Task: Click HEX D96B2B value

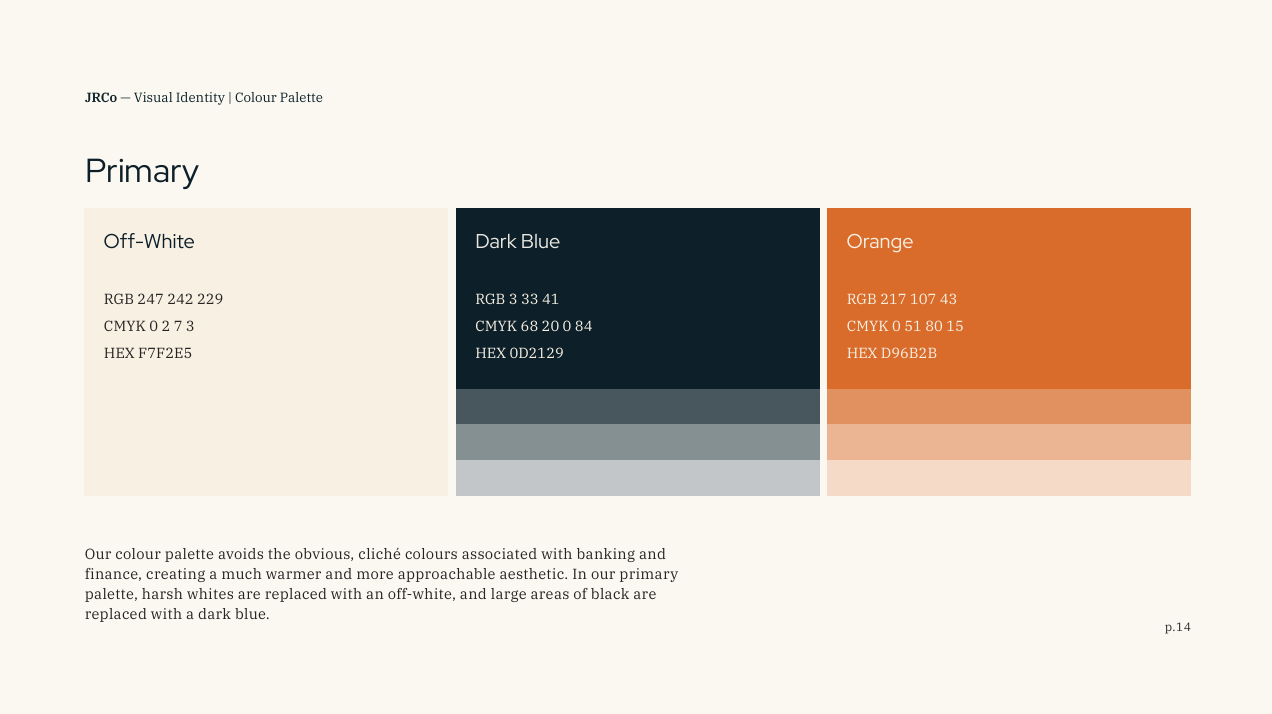Action: click(892, 353)
